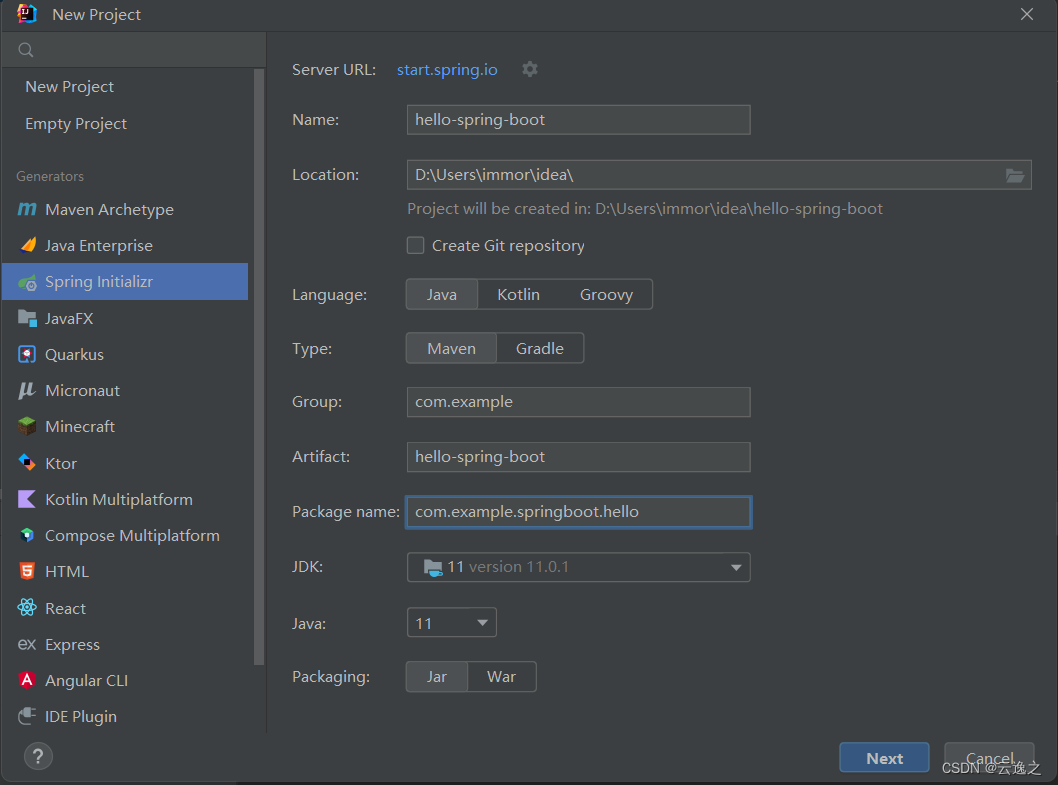The image size is (1058, 785).
Task: Choose the Minecraft block icon
Action: (27, 426)
